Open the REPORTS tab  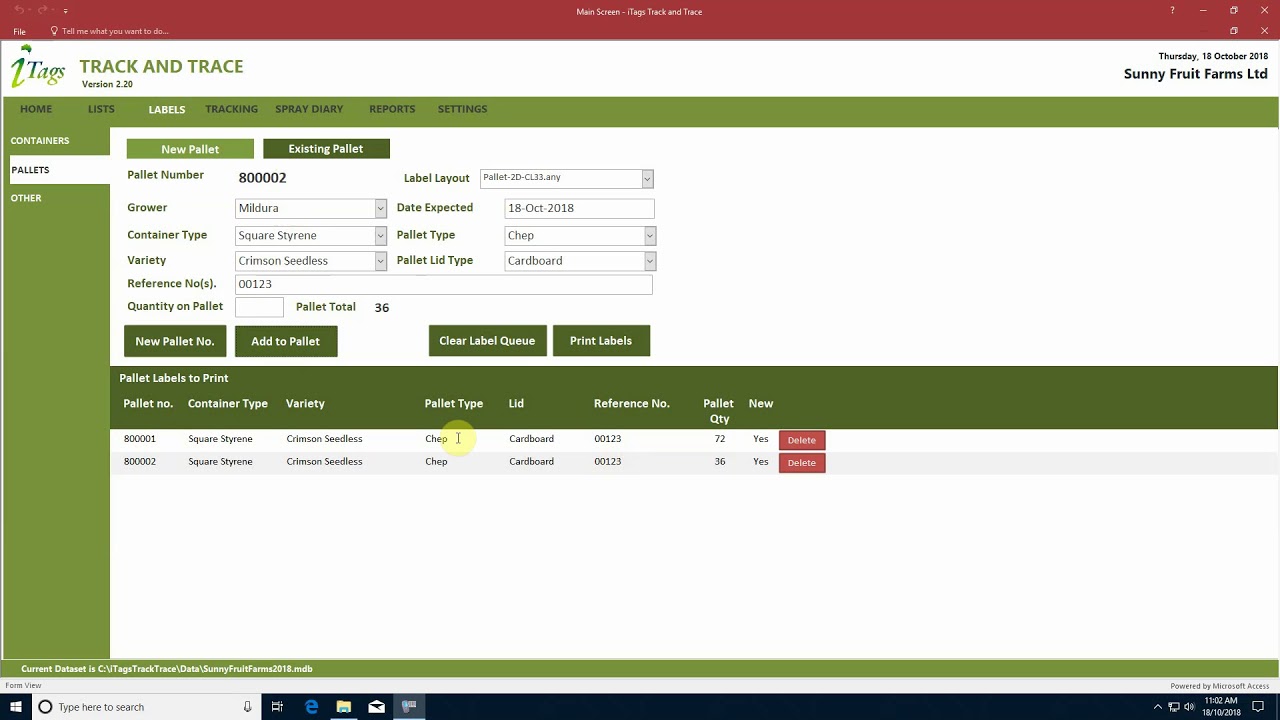point(392,109)
